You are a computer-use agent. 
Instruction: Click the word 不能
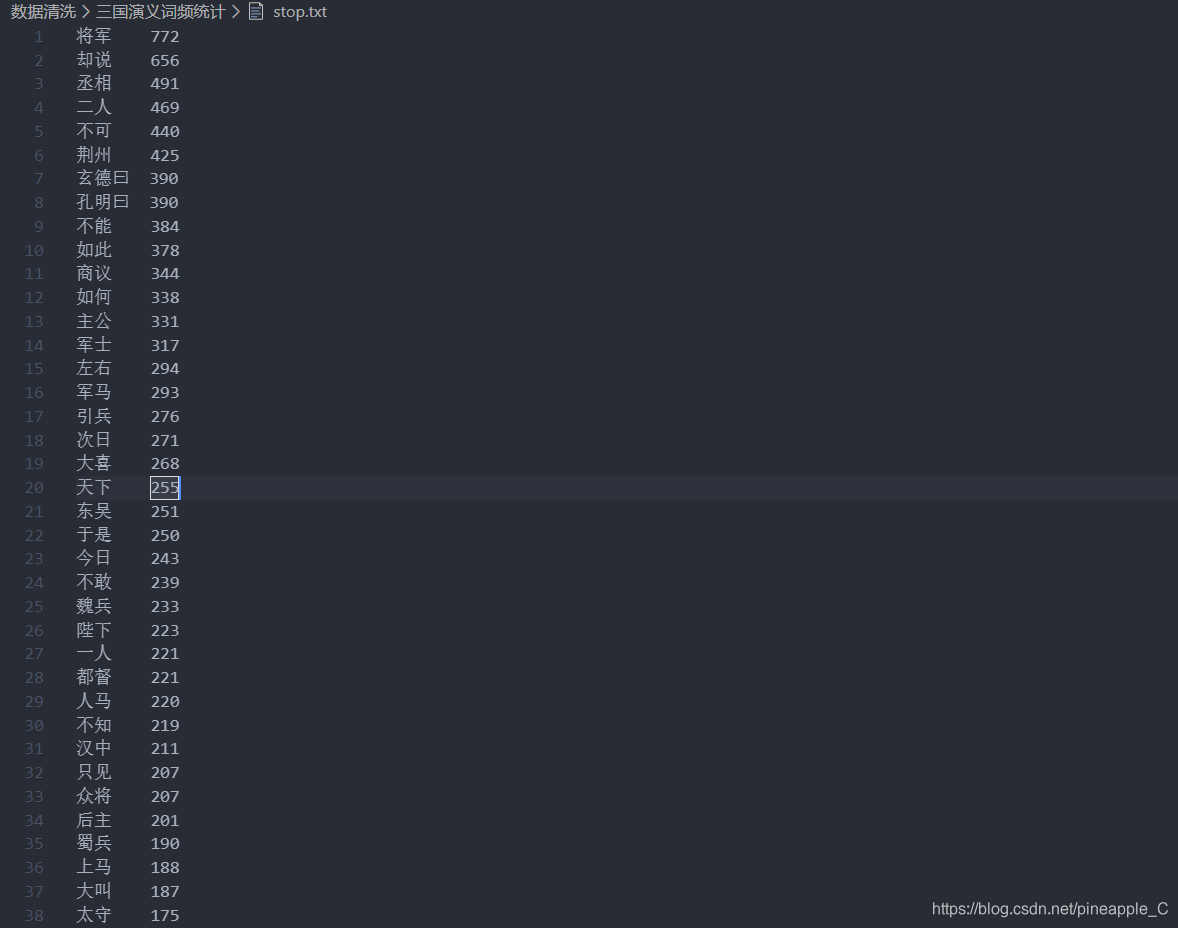pyautogui.click(x=94, y=226)
